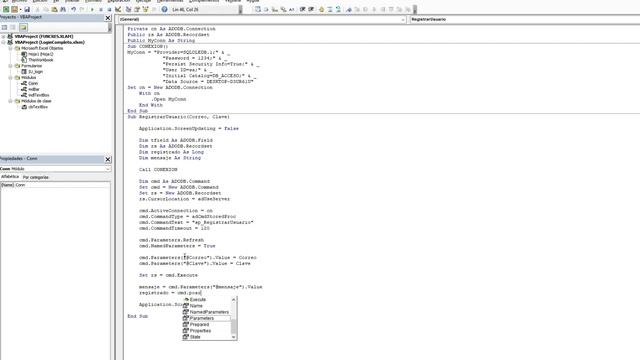The image size is (640, 360).
Task: Collapse the Formularios folder
Action: pos(11,66)
